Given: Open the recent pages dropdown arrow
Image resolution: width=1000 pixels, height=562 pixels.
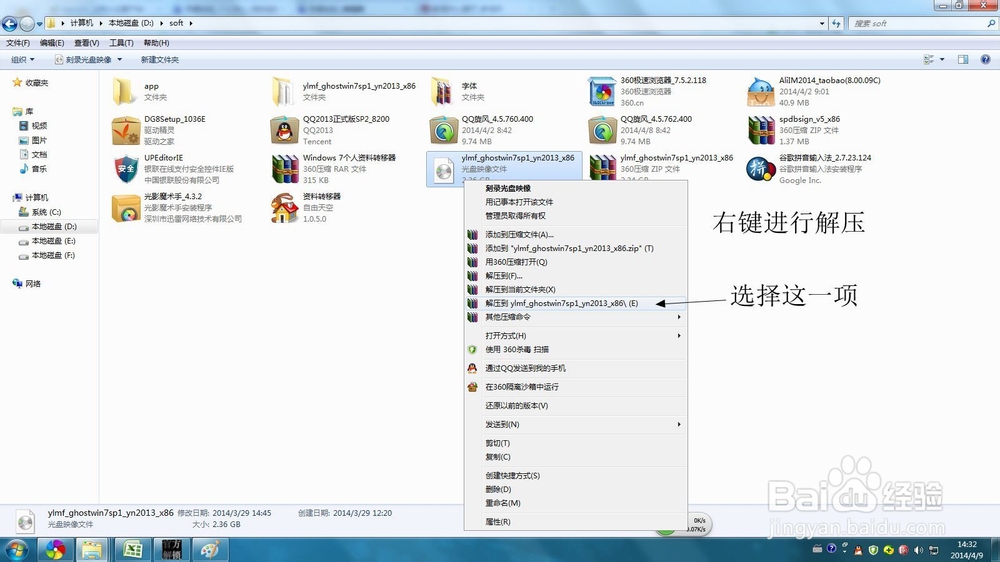Looking at the screenshot, I should point(39,24).
